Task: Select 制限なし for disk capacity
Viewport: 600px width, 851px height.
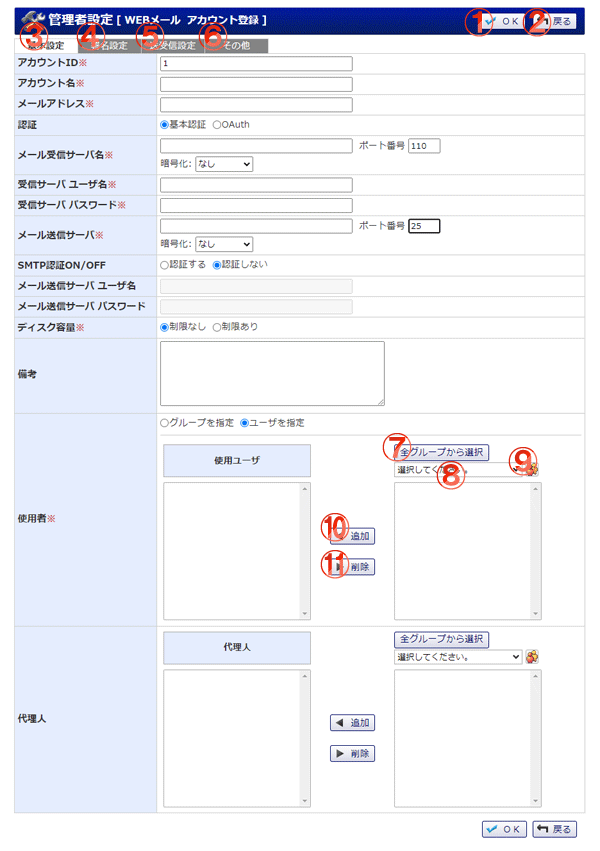Action: (x=164, y=327)
